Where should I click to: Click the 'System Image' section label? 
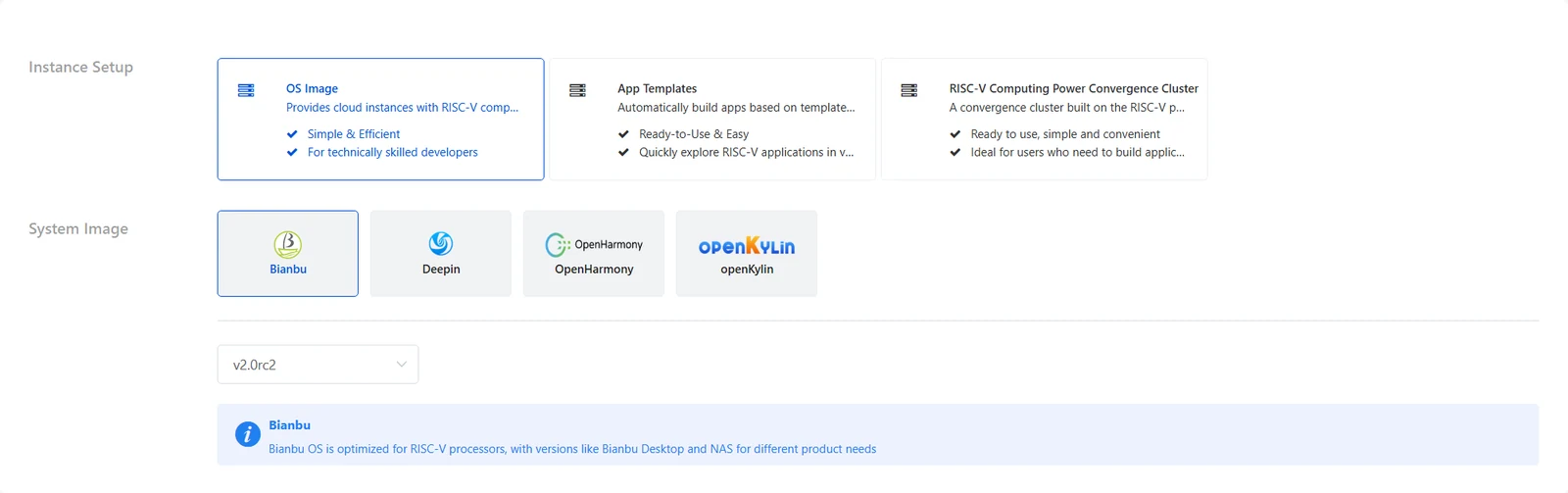click(x=78, y=228)
